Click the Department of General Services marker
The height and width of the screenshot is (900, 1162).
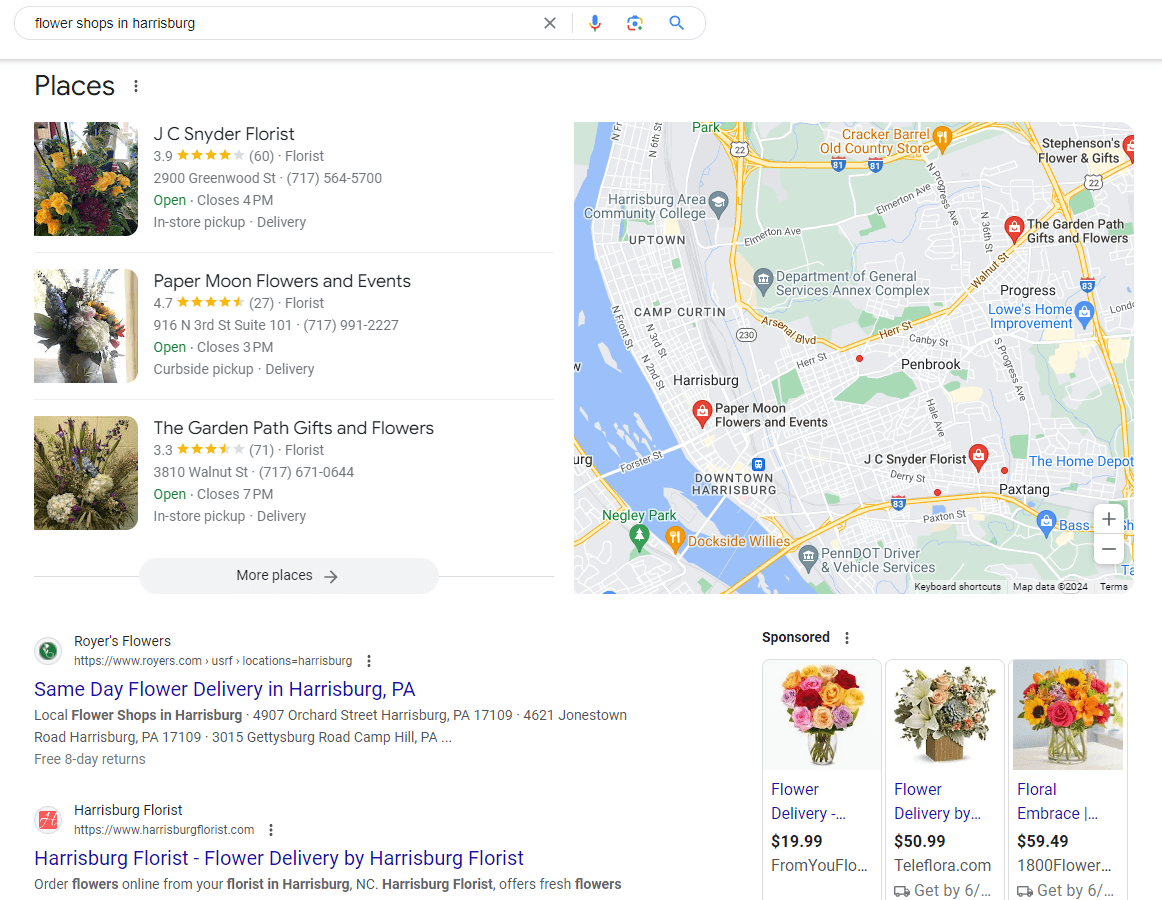coord(763,280)
